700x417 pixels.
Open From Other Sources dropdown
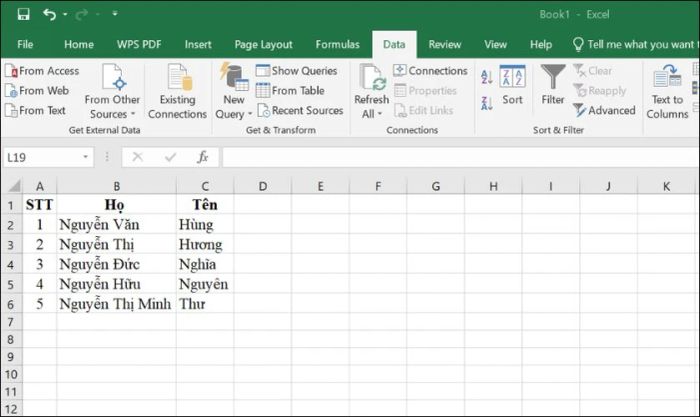[x=112, y=92]
